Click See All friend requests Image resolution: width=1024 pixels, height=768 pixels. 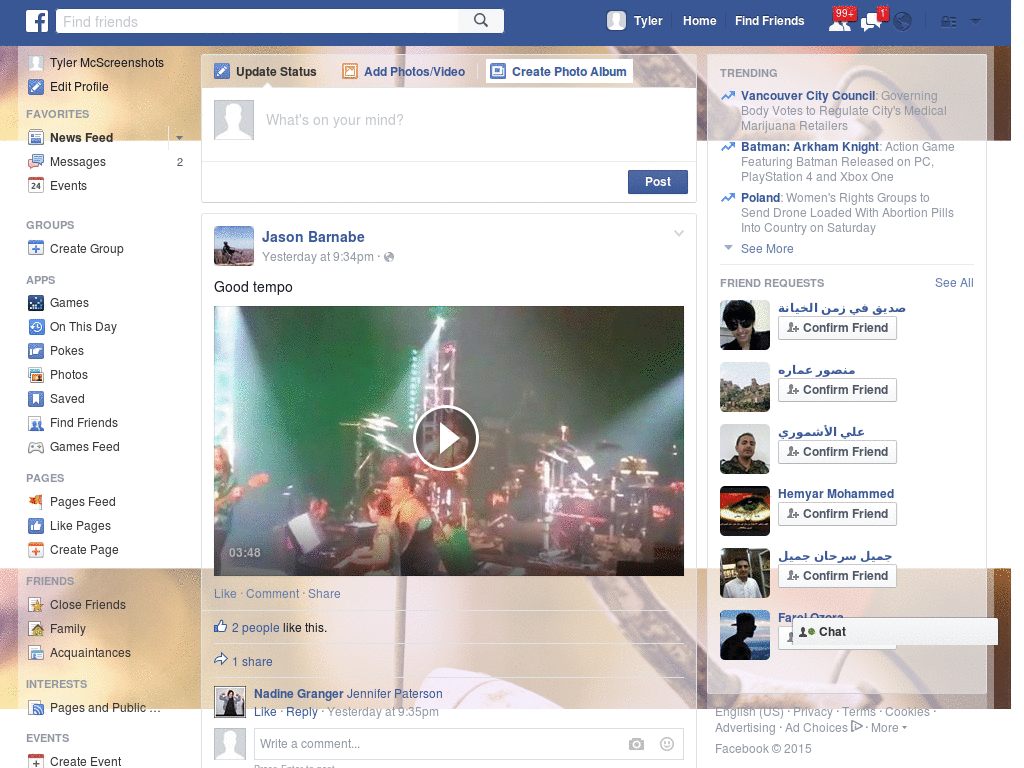point(953,283)
